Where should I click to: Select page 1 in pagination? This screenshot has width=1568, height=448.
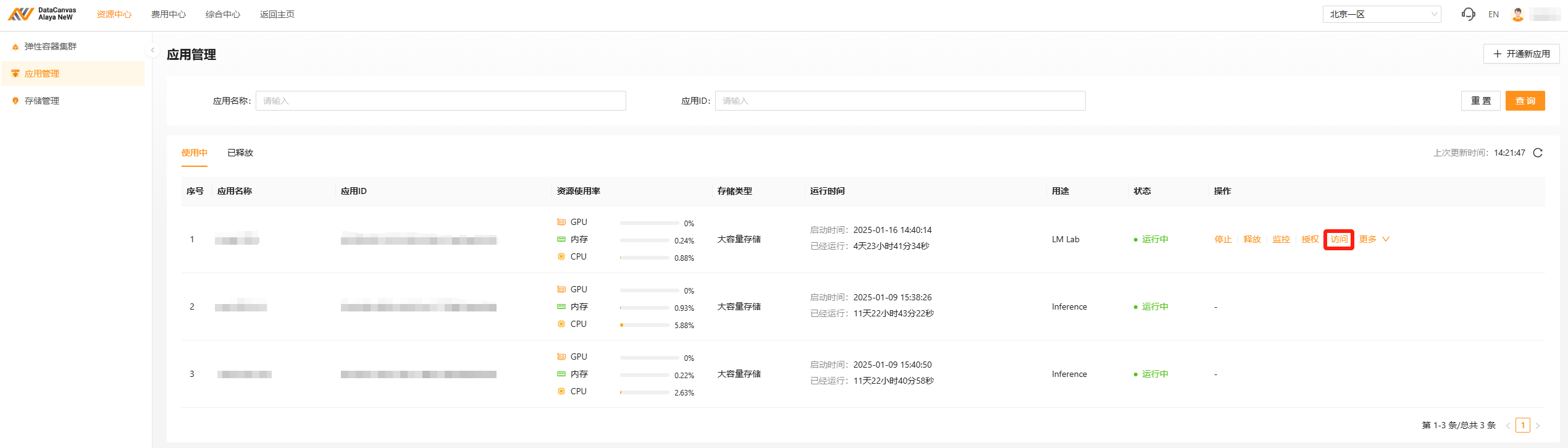pyautogui.click(x=1523, y=425)
